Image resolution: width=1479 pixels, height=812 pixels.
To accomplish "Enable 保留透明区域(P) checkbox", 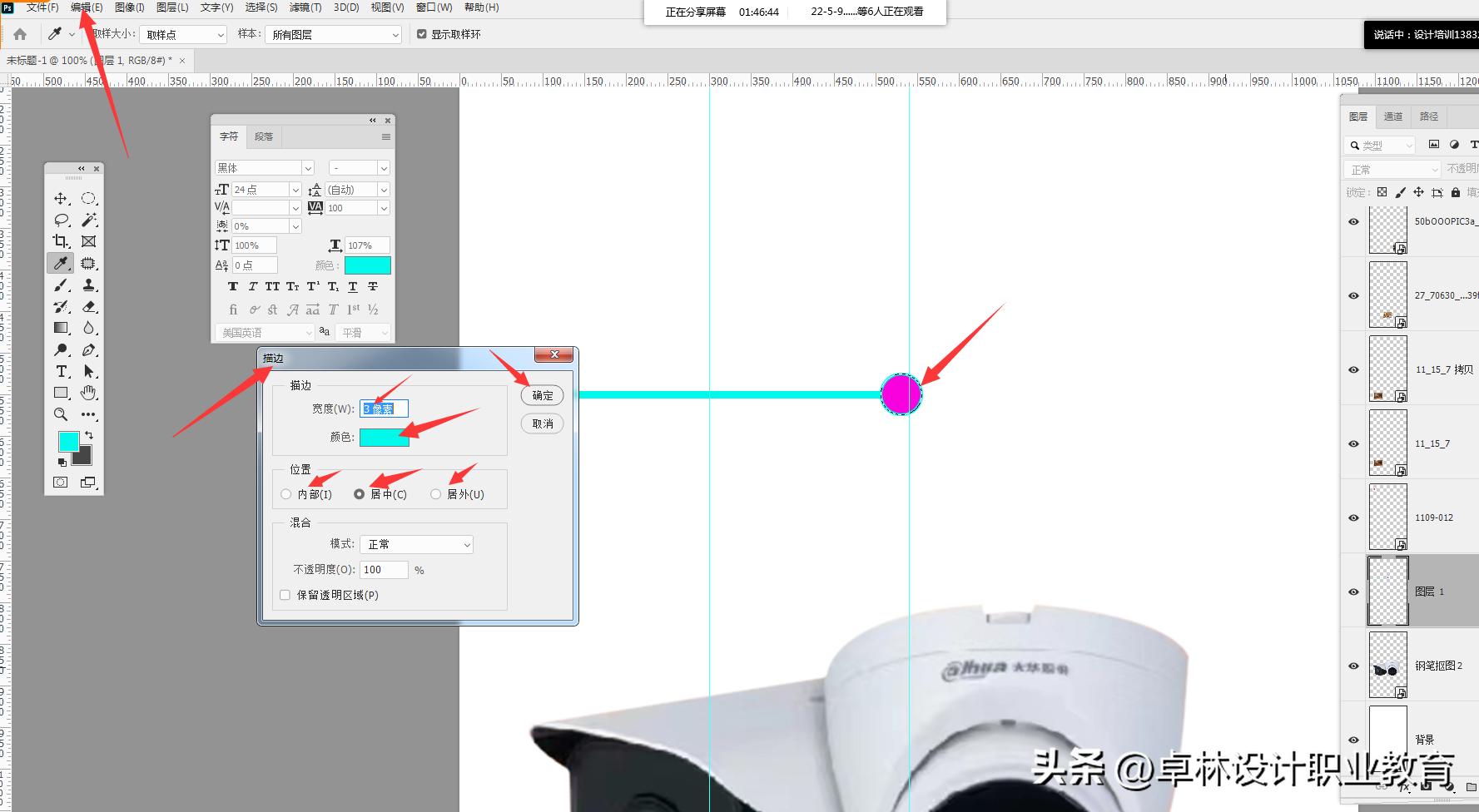I will point(285,595).
